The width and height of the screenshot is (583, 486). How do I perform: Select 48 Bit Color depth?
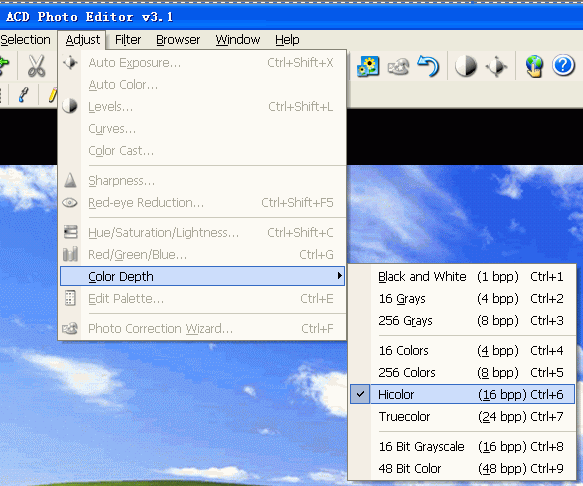click(463, 468)
